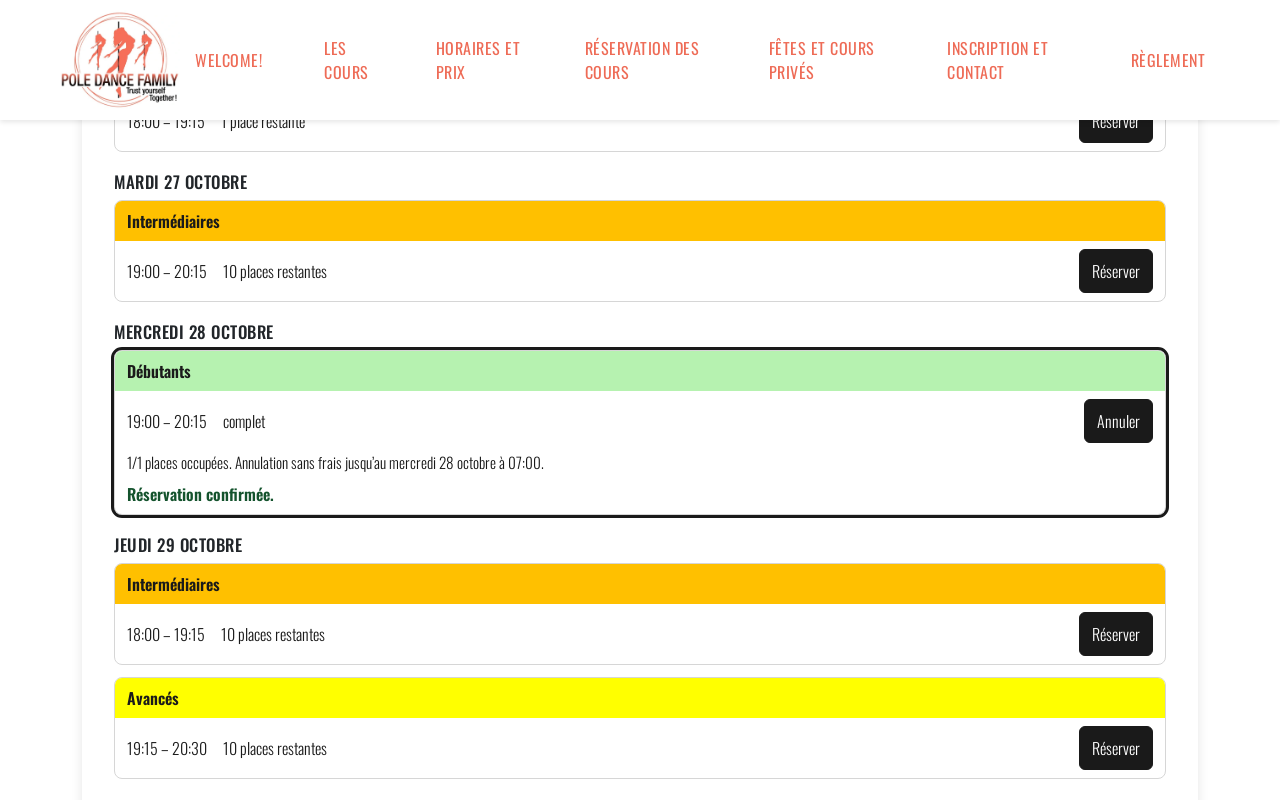Click '19:00 – 20:15' under Tuesday Intermédiaires
Image resolution: width=1280 pixels, height=800 pixels.
coord(167,271)
